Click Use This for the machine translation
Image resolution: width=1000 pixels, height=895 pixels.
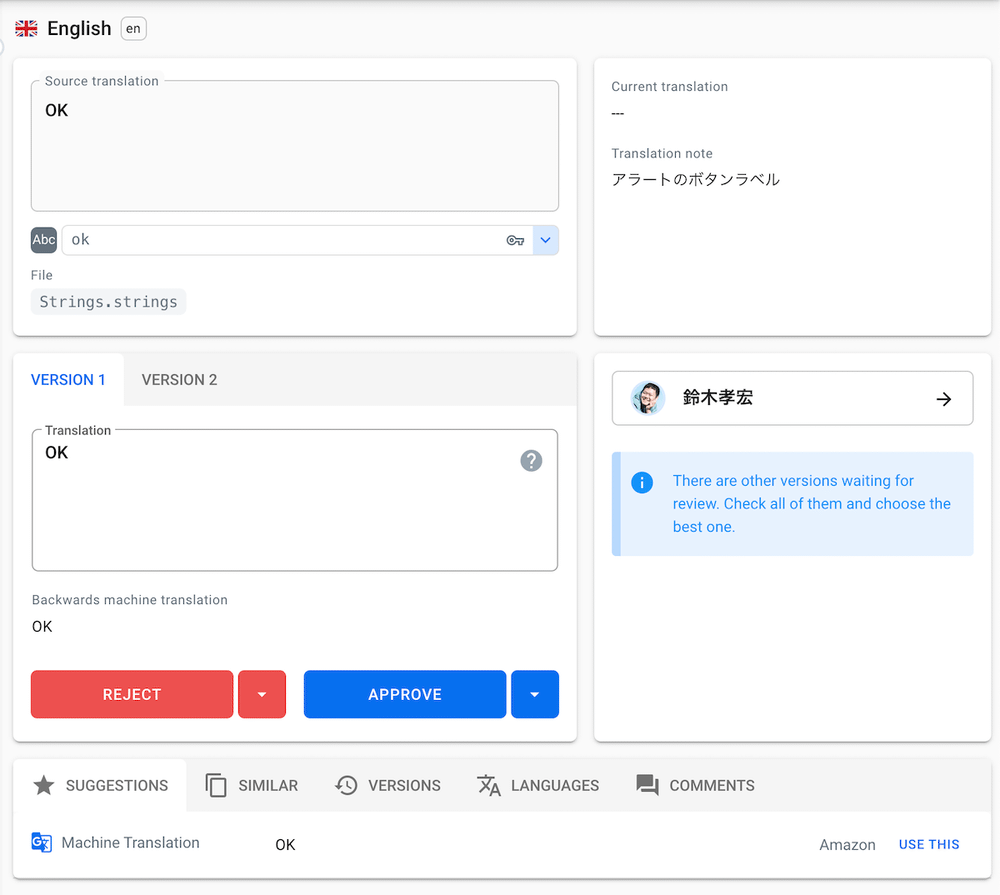tap(928, 845)
